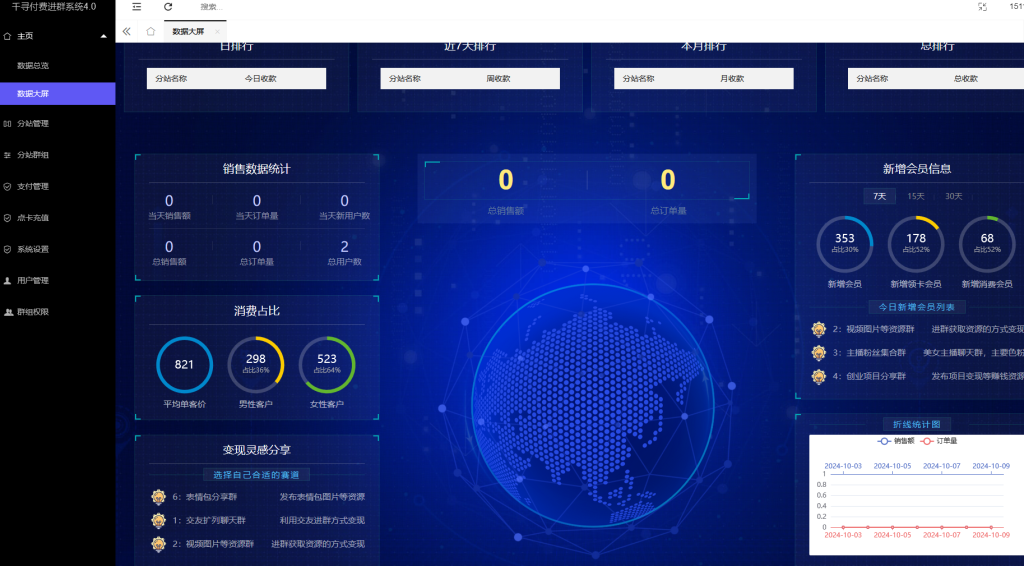
Task: Click 月收款 column header
Action: [732, 78]
